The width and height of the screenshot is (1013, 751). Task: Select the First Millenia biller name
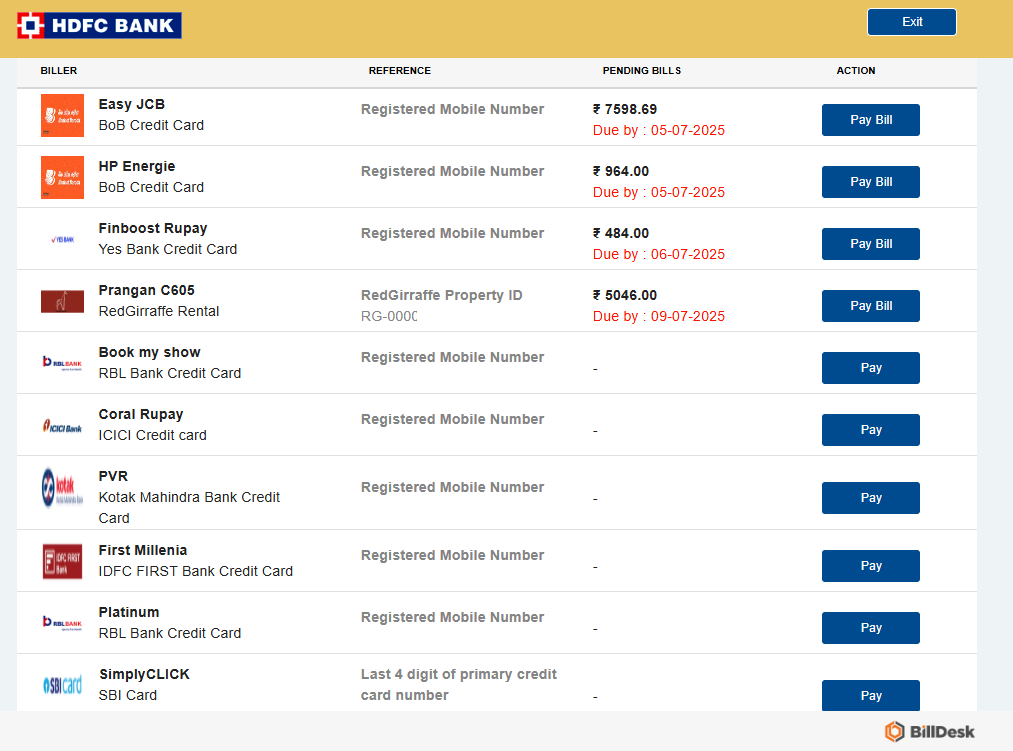pyautogui.click(x=143, y=550)
